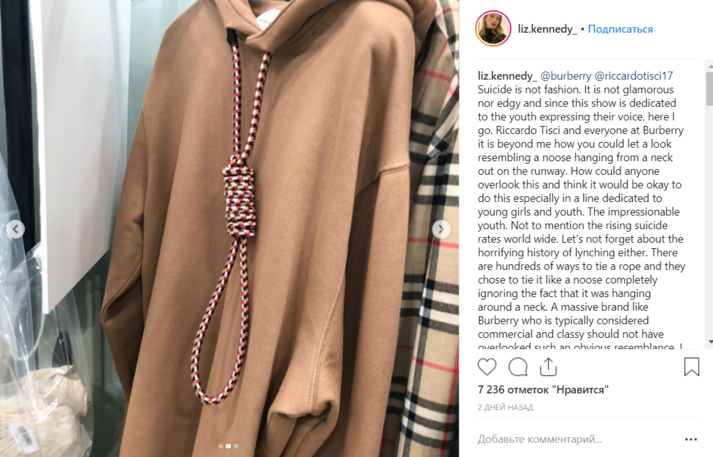Like the post with the heart icon
713x457 pixels.
point(487,367)
